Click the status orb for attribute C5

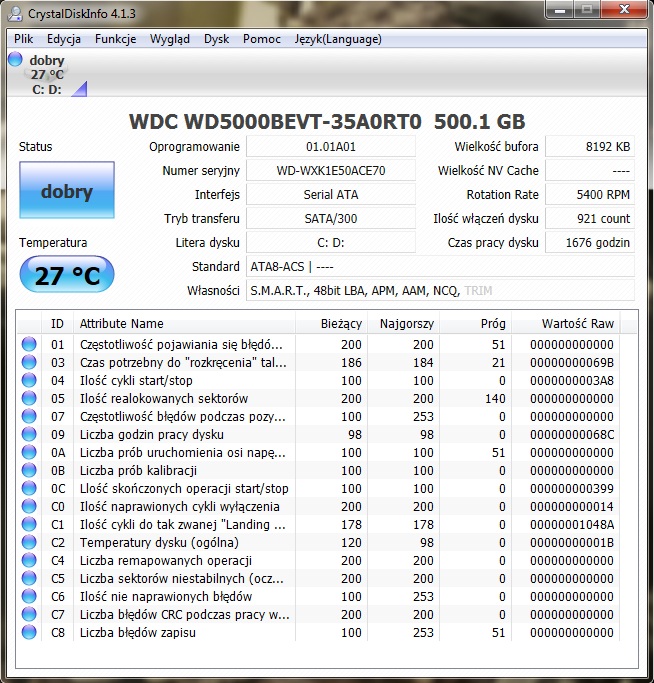coord(29,578)
